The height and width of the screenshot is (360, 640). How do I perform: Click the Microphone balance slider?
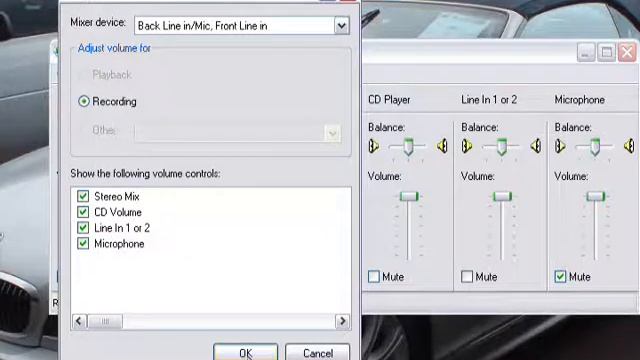point(595,147)
